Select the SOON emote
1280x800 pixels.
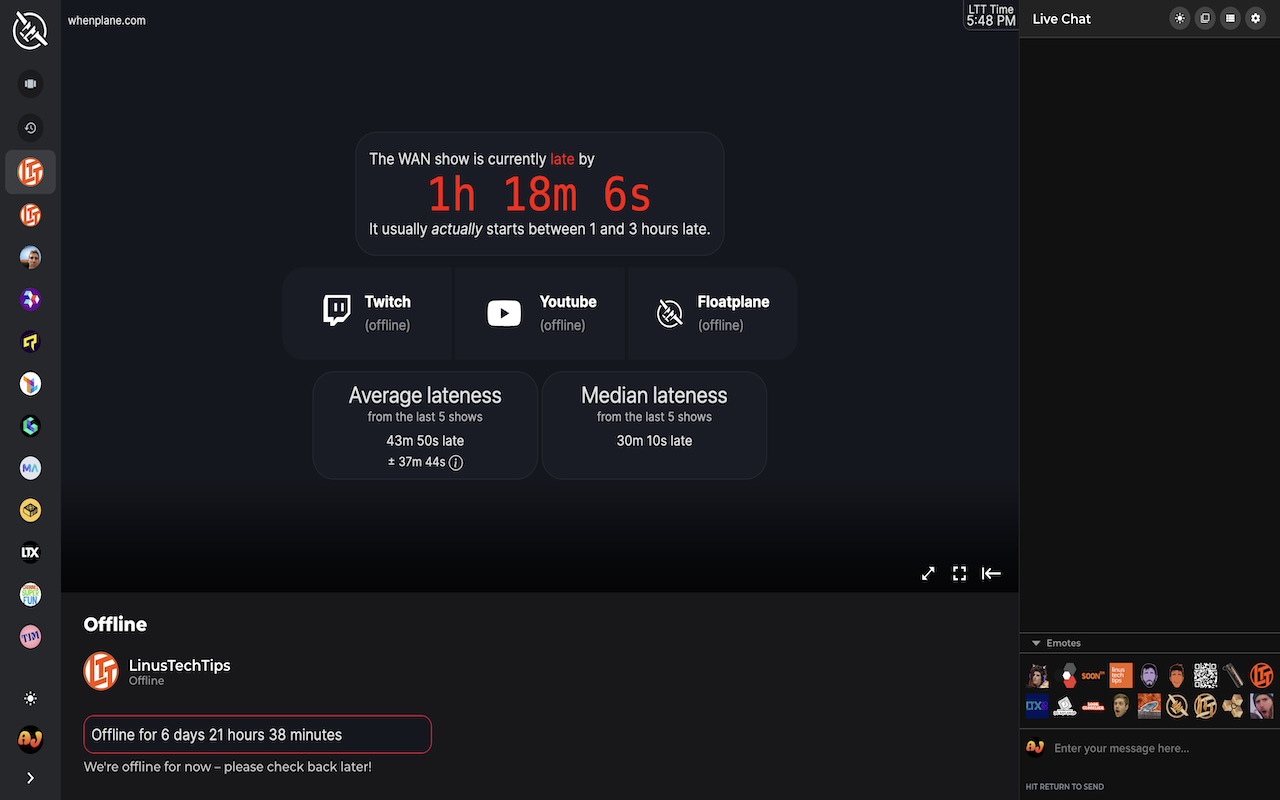[1093, 675]
